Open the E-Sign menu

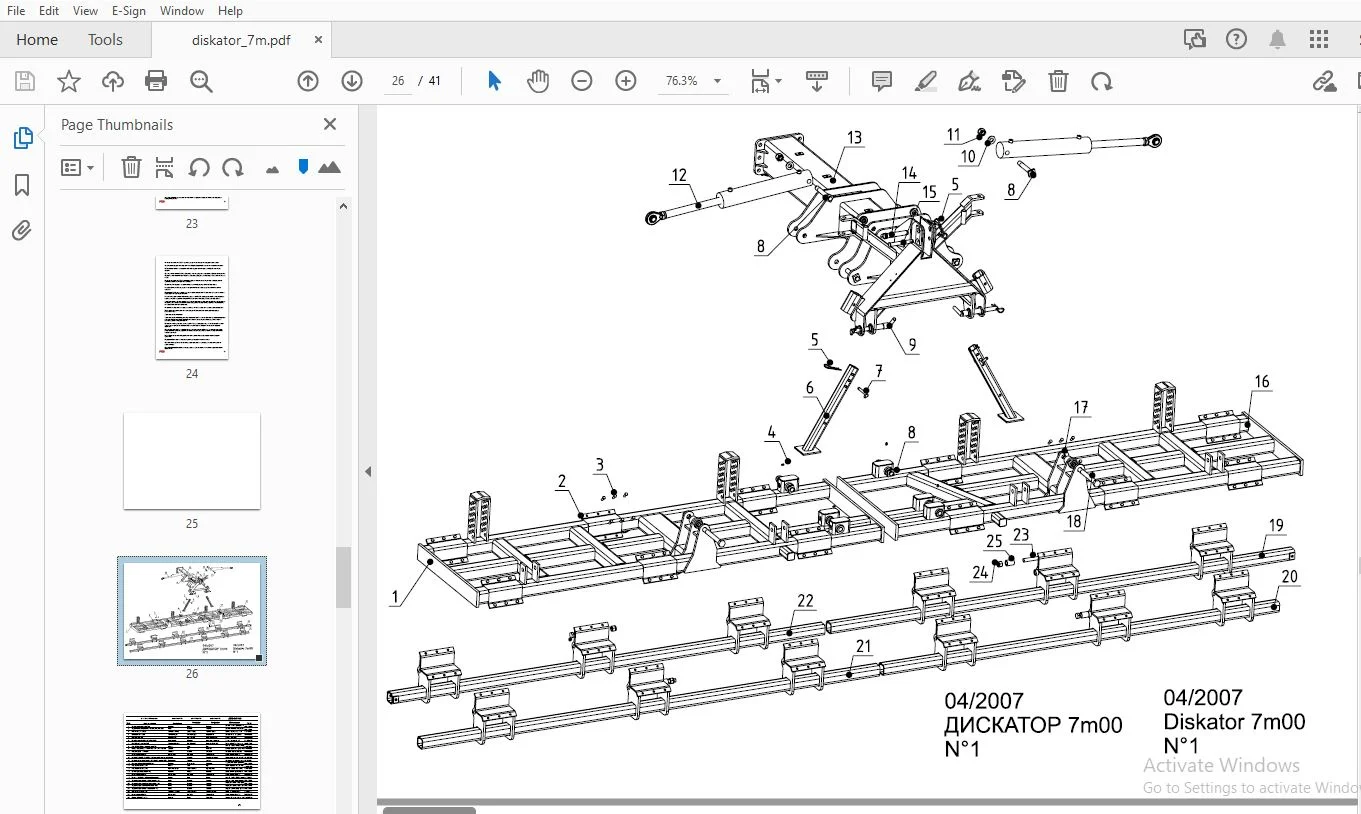point(129,10)
